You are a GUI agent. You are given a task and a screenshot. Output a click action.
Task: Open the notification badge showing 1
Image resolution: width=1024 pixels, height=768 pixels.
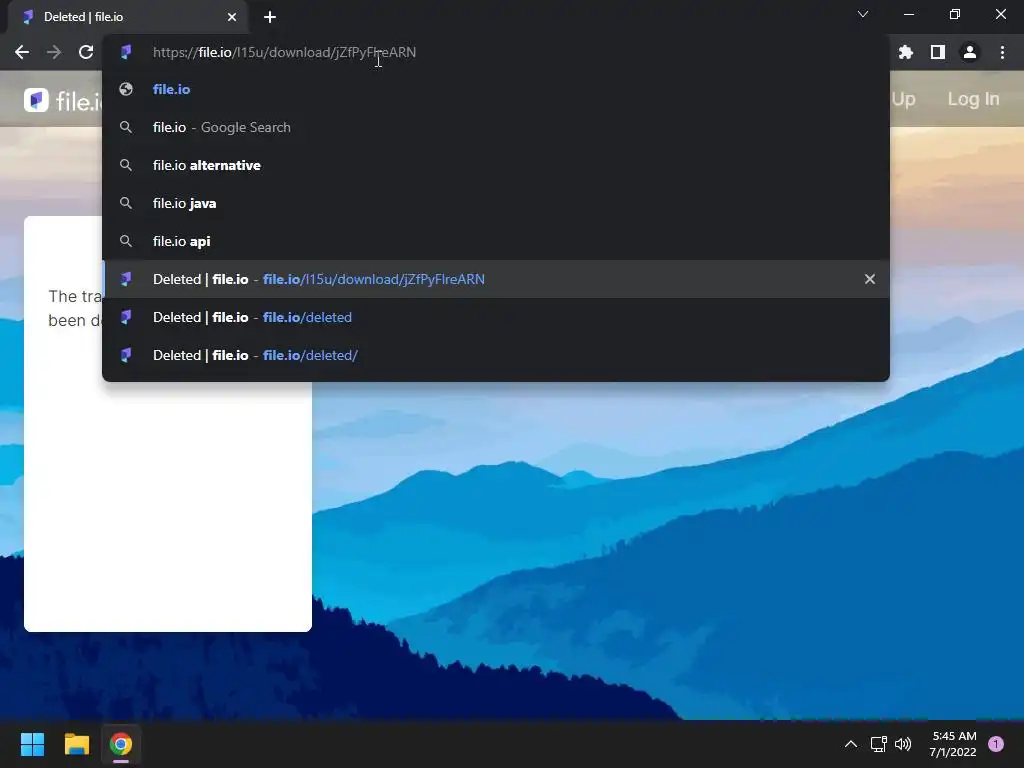click(996, 744)
